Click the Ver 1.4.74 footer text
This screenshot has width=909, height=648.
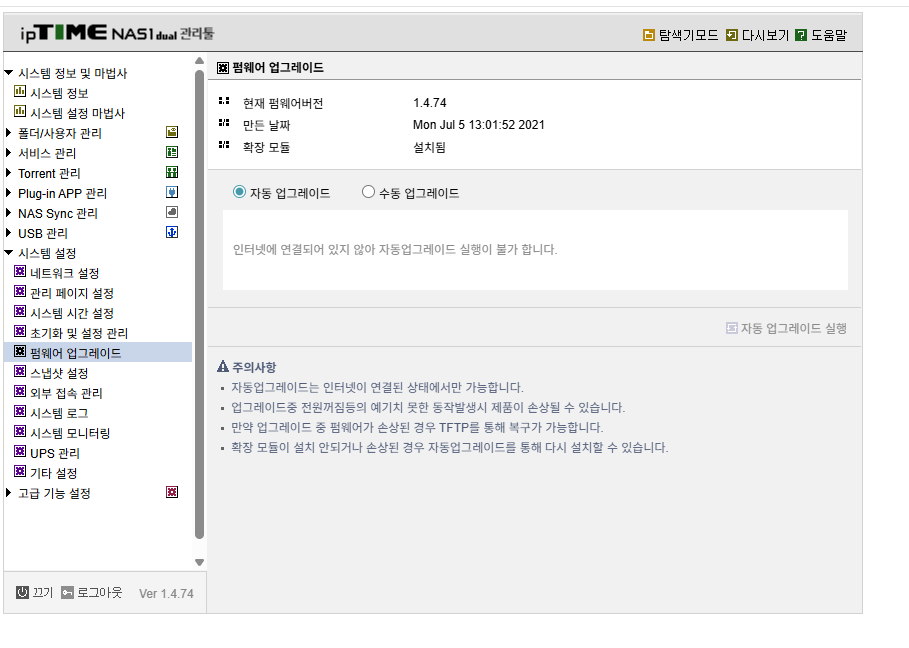pos(166,594)
